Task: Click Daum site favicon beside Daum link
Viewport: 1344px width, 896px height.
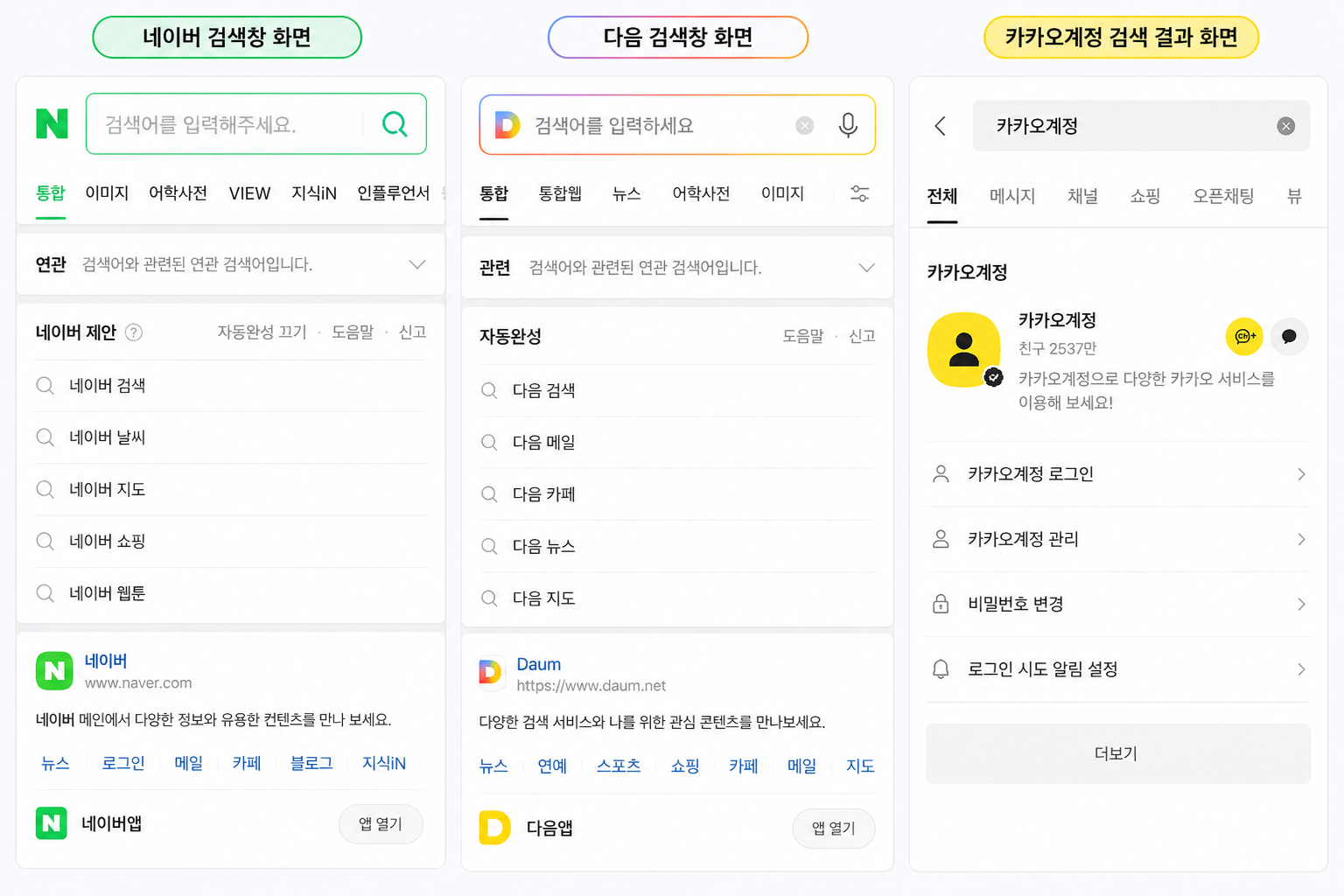Action: click(x=491, y=672)
